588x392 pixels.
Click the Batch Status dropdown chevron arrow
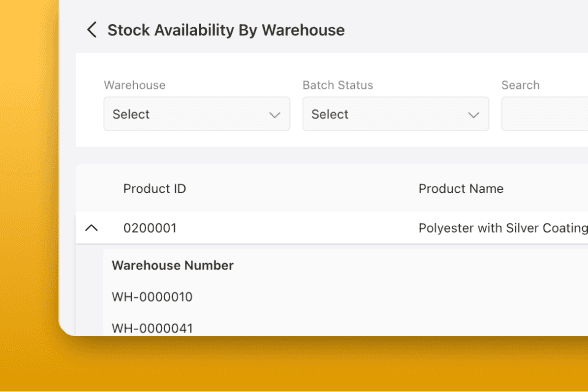point(474,115)
